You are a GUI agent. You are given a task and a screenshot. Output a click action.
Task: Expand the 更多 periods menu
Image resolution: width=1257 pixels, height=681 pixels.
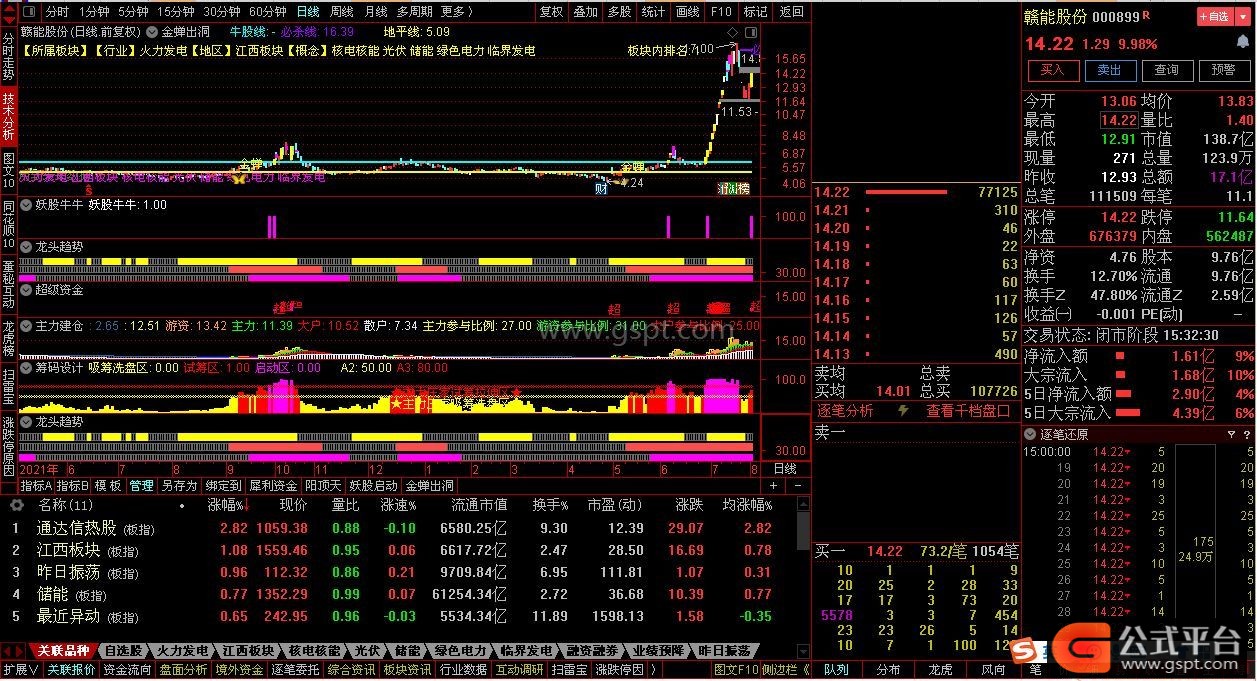point(456,12)
